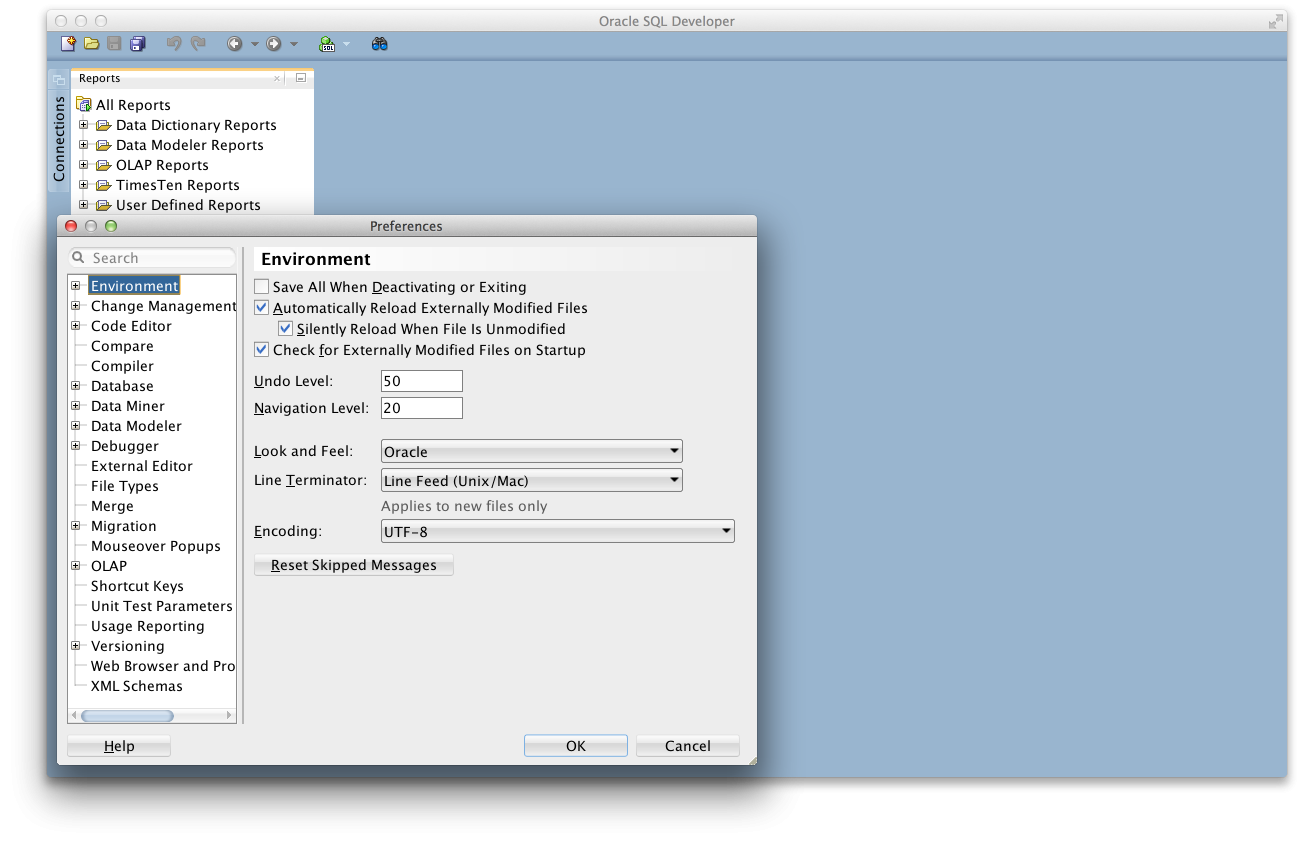Screen dimensions: 1301x844
Task: Close the Reports tab with its x
Action: coord(277,78)
